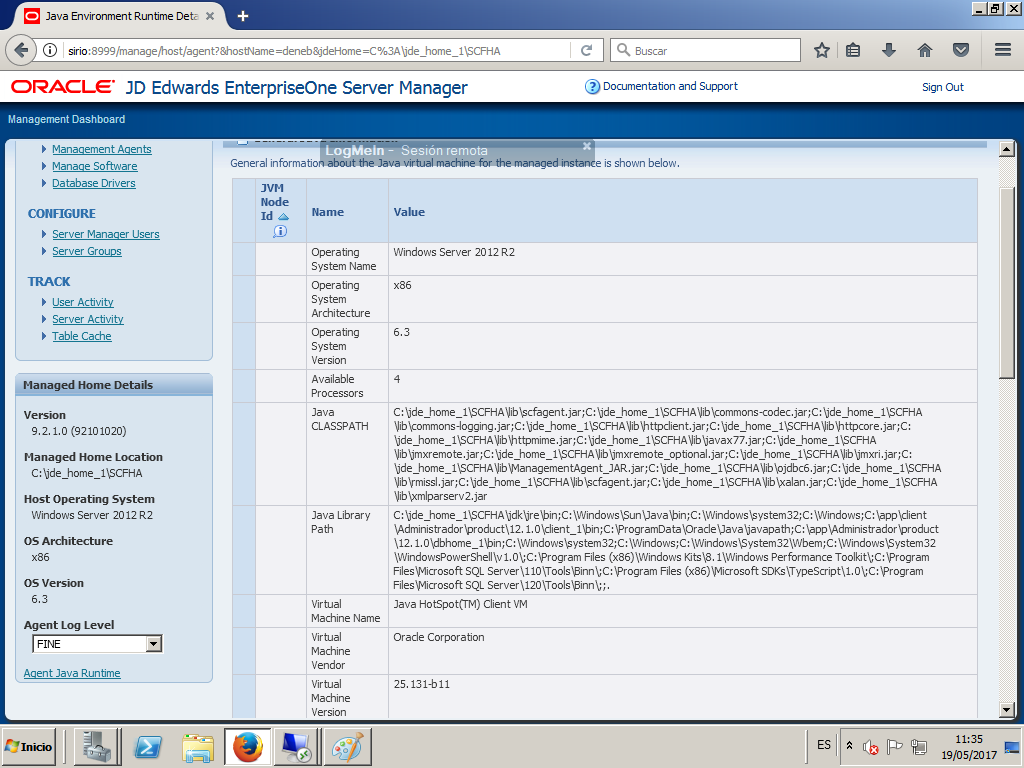Select the Java Environment Runtime tab
The image size is (1024, 768).
121,16
